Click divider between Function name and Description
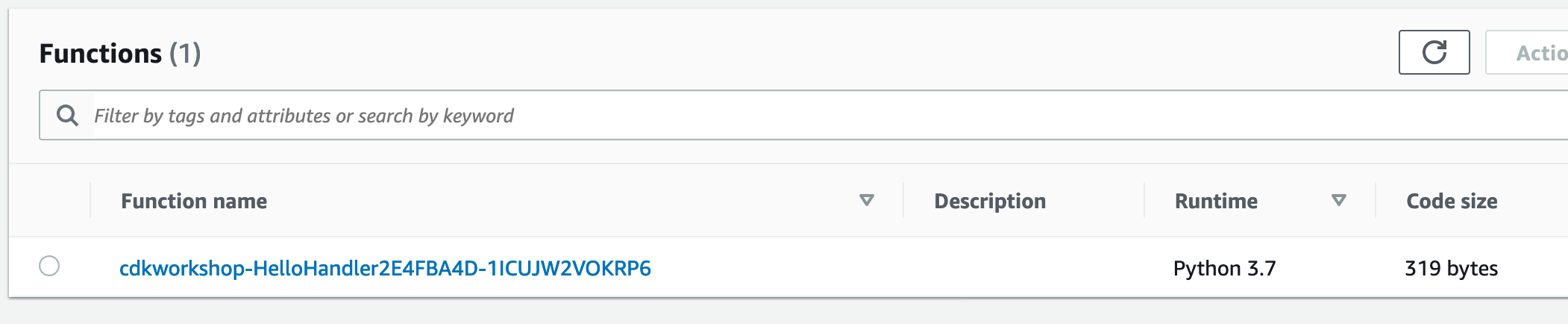1568x324 pixels. [x=903, y=200]
